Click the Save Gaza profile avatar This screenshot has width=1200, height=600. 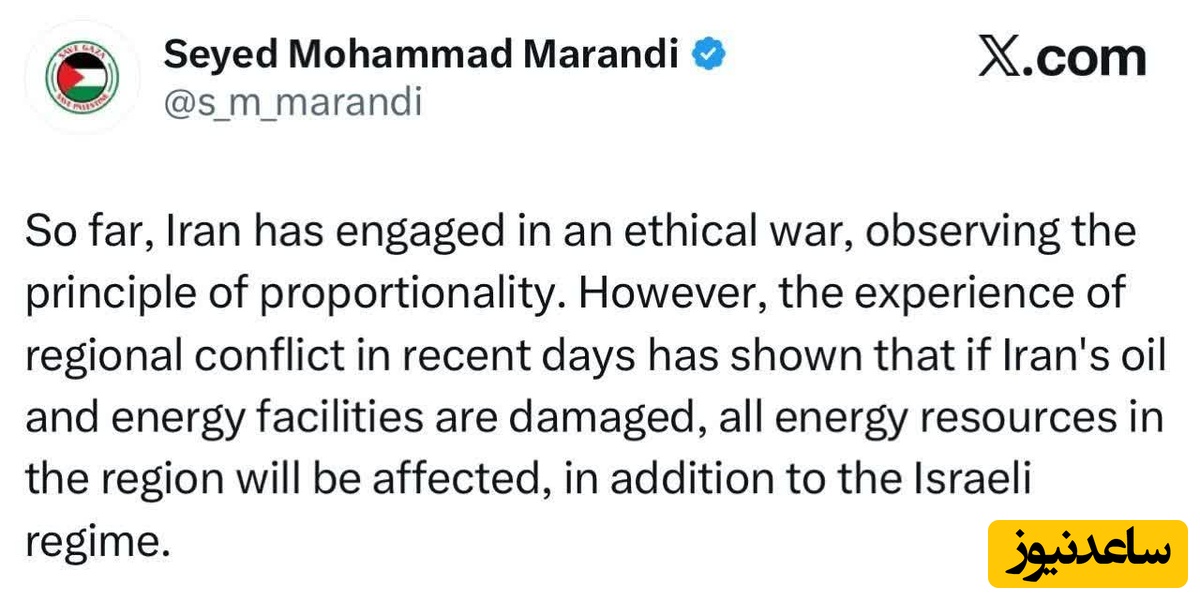click(x=84, y=78)
